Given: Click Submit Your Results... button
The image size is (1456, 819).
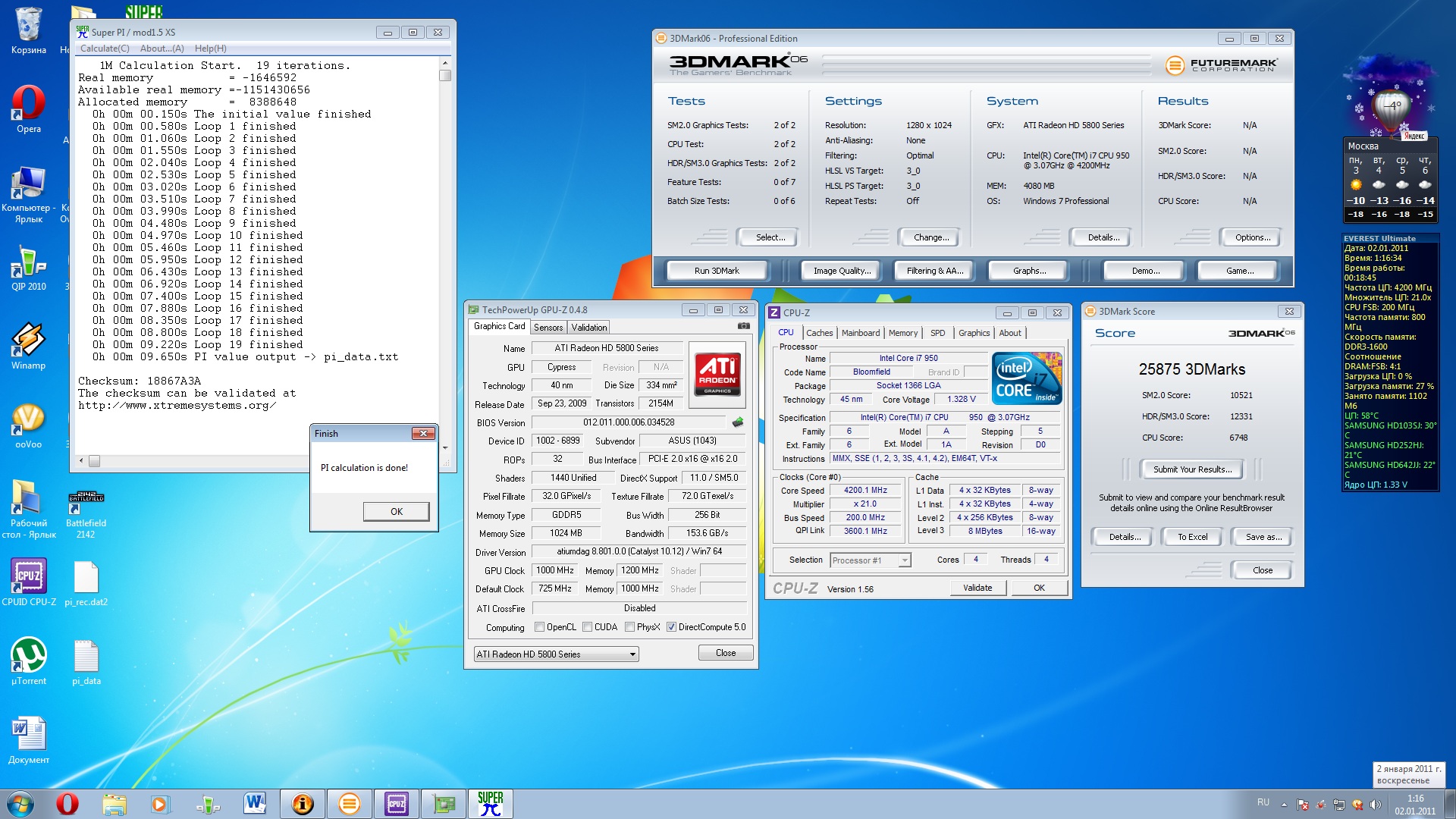Looking at the screenshot, I should tap(1192, 469).
